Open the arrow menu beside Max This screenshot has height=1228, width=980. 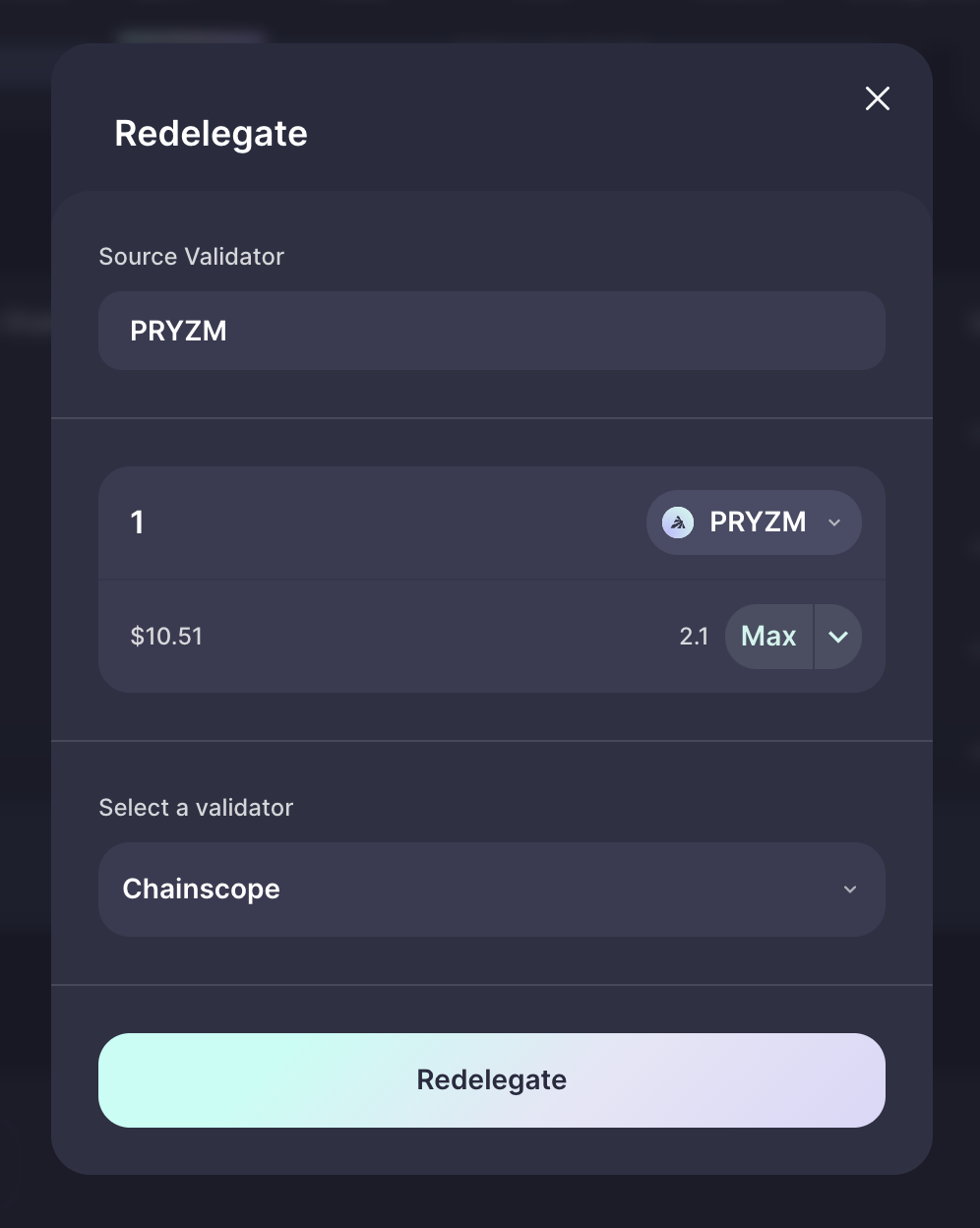[x=838, y=637]
